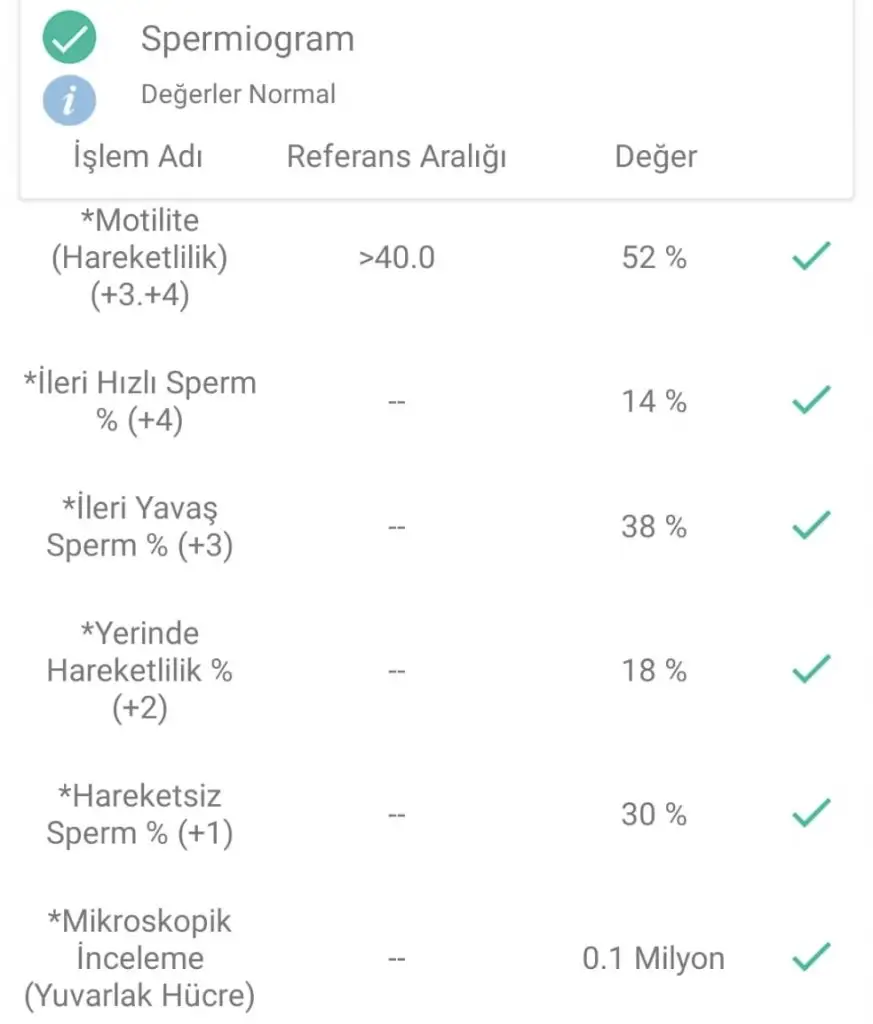The width and height of the screenshot is (873, 1024).
Task: Select the İşlem Adı column header
Action: point(139,157)
